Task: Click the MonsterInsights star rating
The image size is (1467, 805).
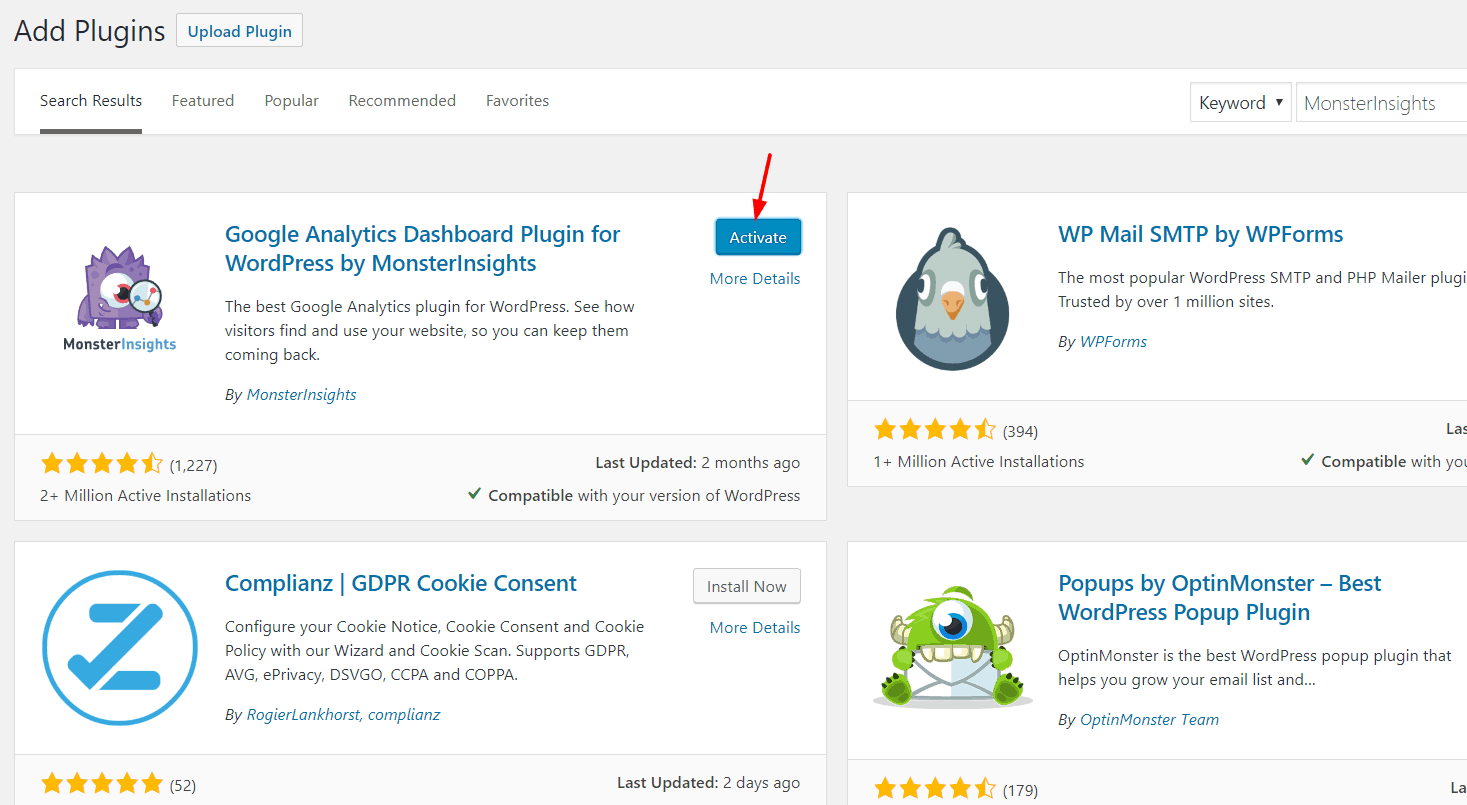Action: 101,464
